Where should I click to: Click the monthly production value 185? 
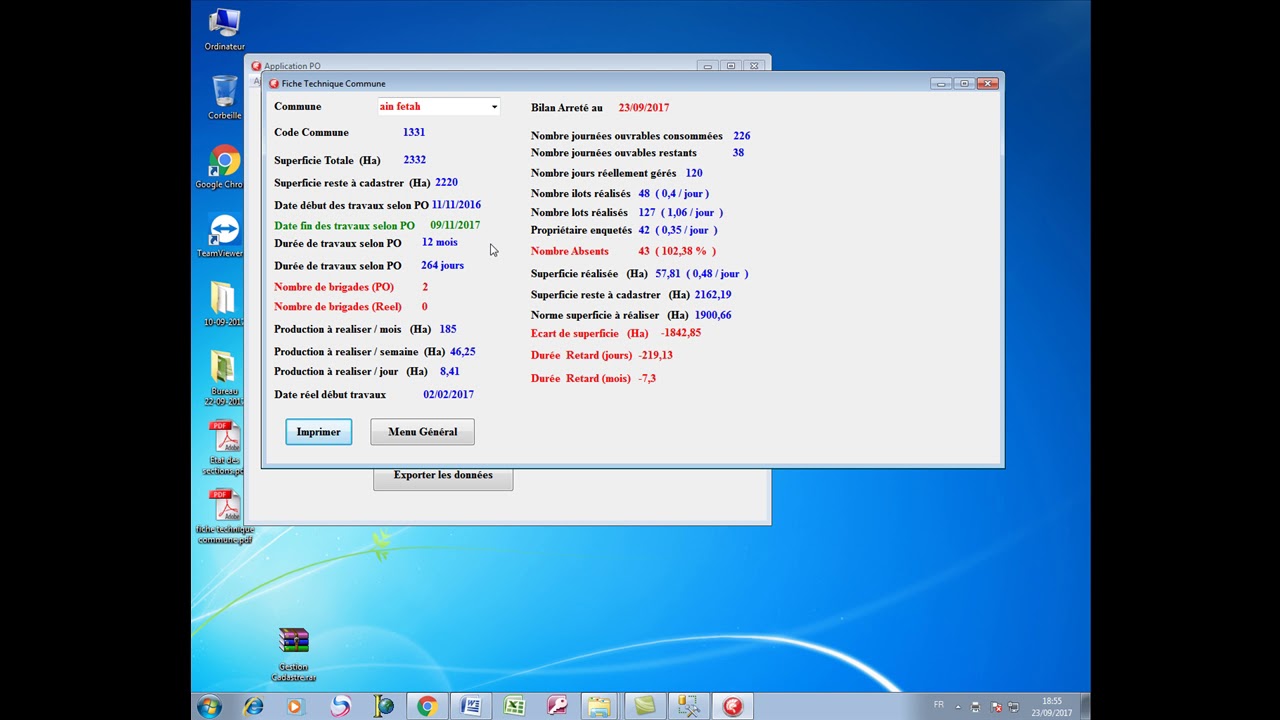447,329
